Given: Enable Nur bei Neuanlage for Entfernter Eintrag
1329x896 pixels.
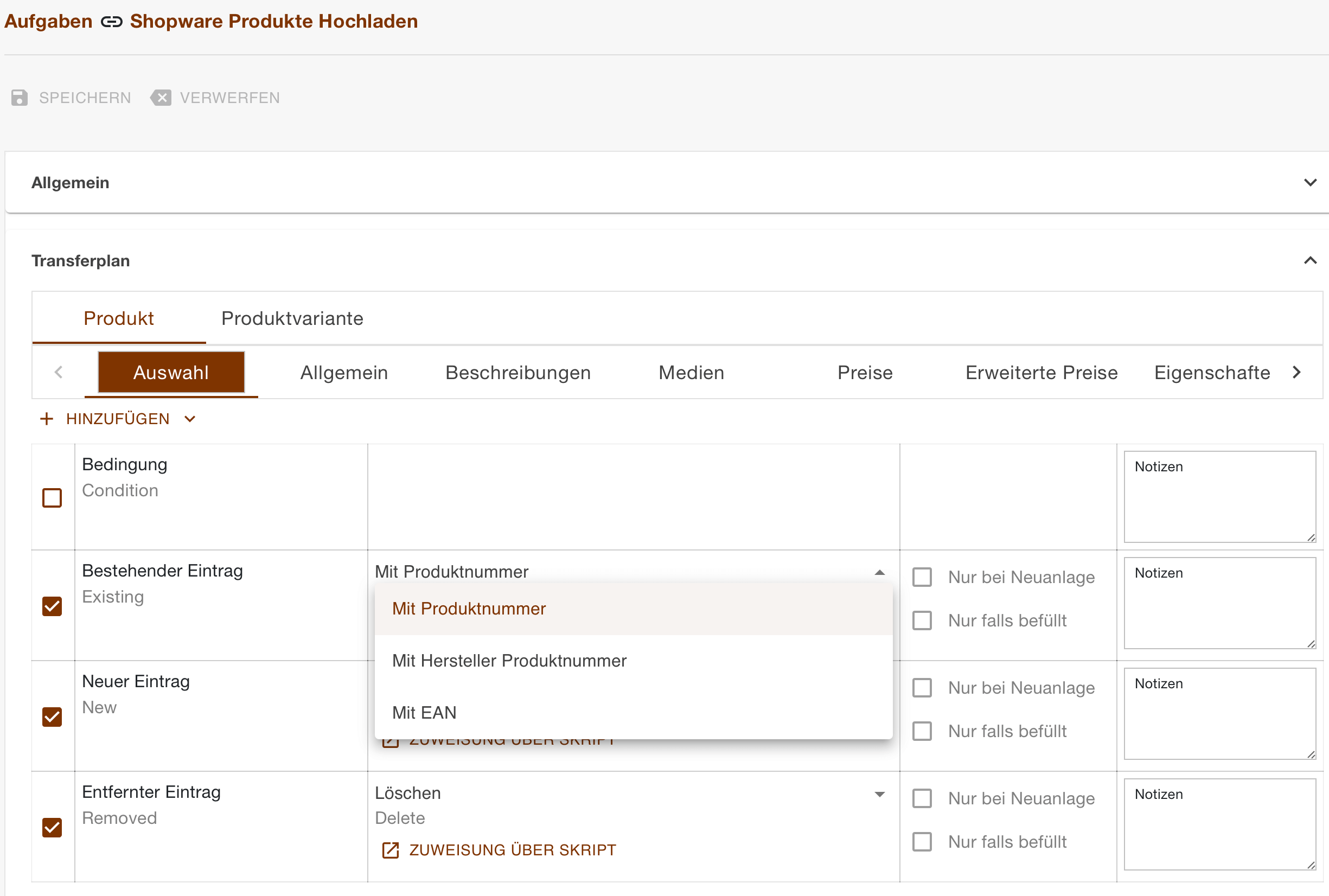Looking at the screenshot, I should point(922,798).
